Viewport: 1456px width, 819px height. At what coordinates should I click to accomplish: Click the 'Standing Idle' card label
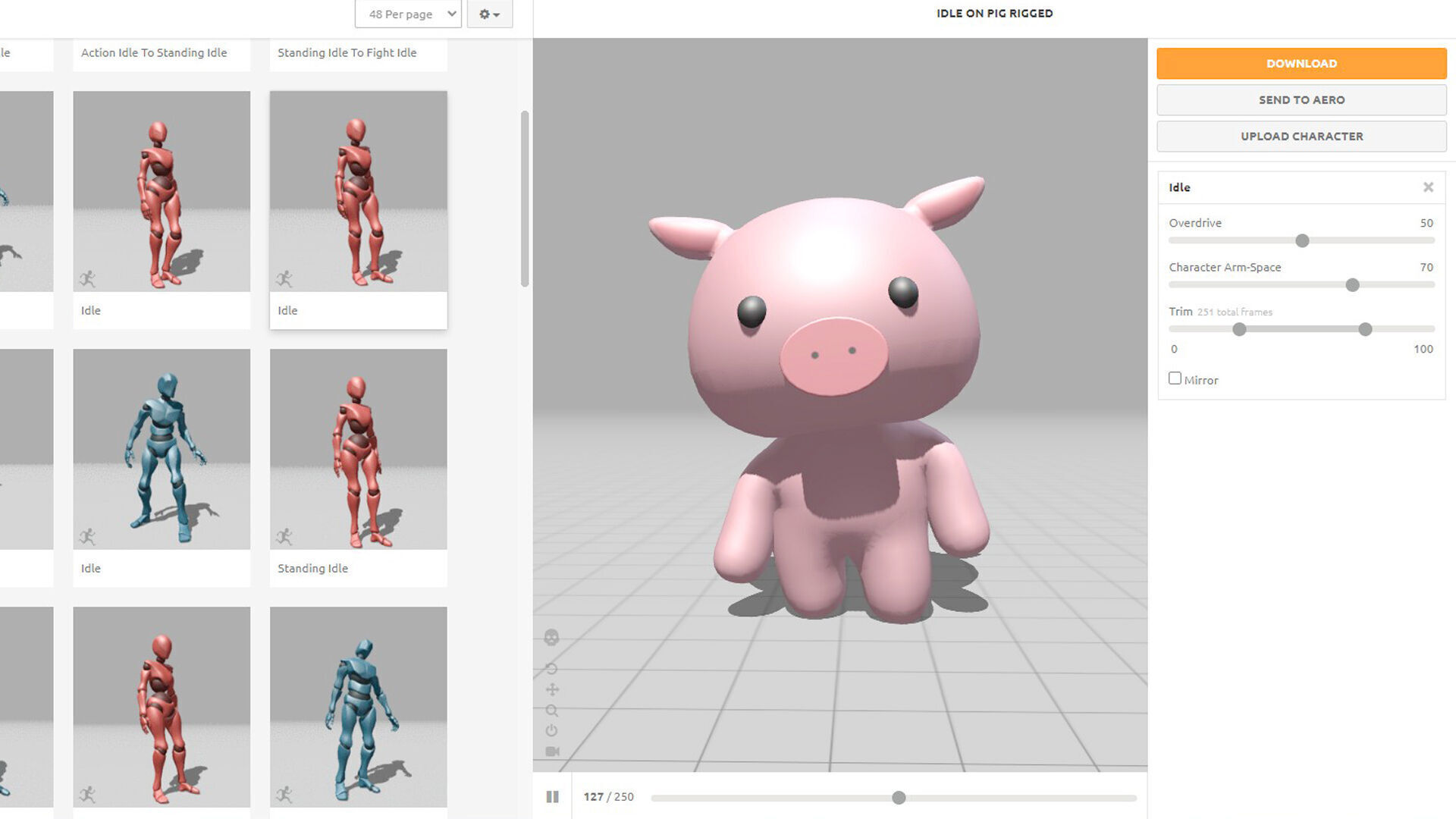(312, 568)
